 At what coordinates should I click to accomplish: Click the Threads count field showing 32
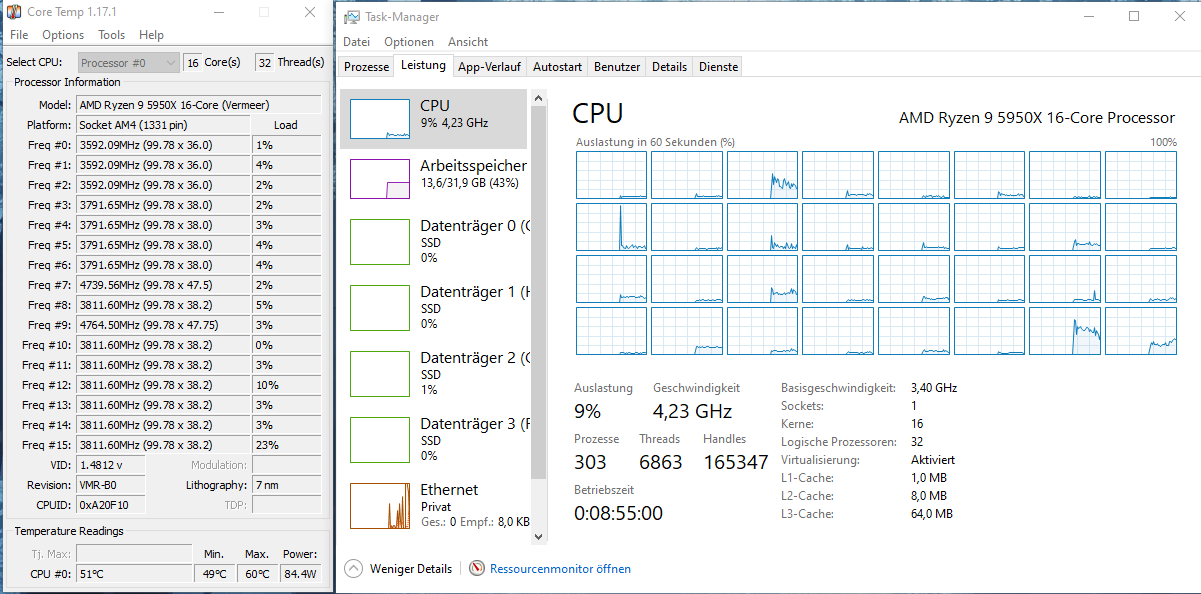tap(264, 62)
